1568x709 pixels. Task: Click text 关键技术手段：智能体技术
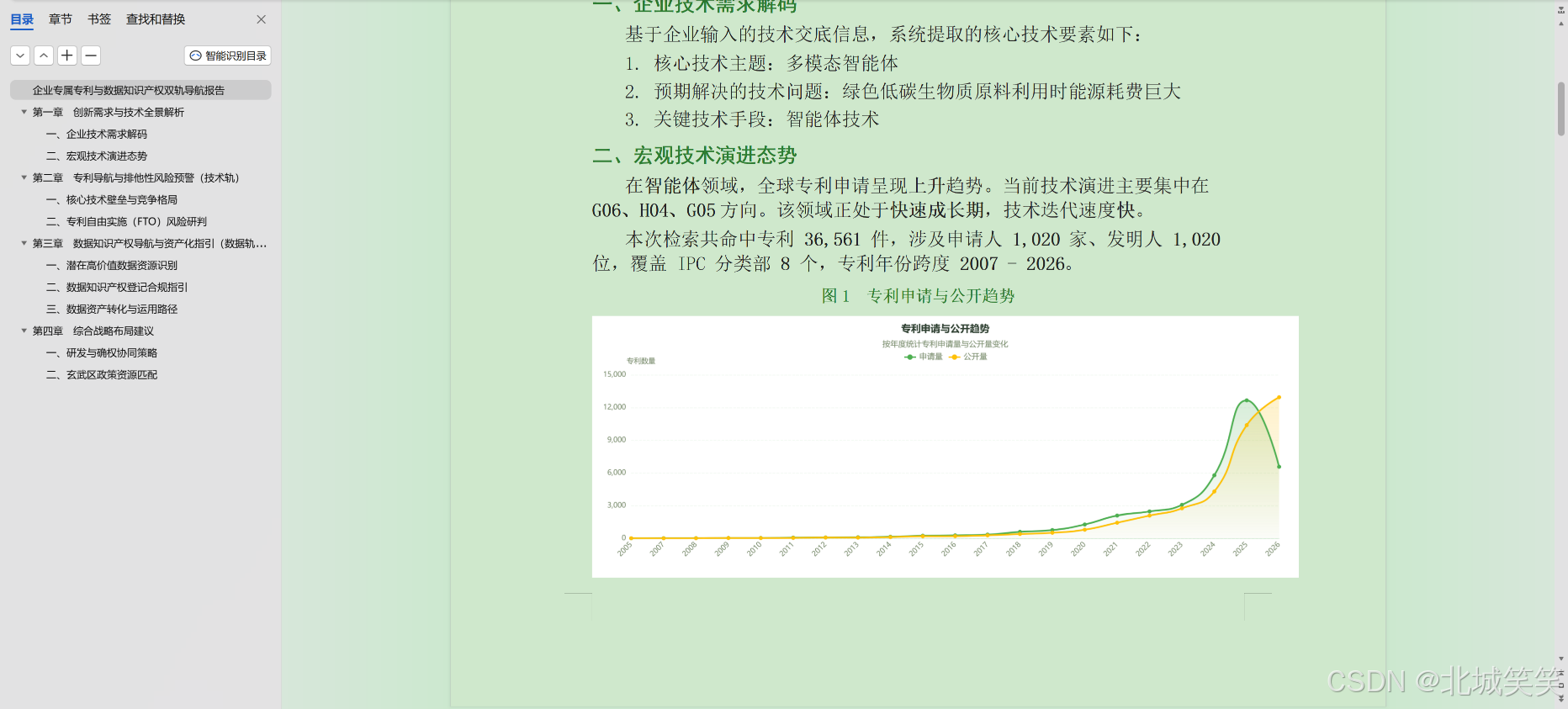pos(766,119)
